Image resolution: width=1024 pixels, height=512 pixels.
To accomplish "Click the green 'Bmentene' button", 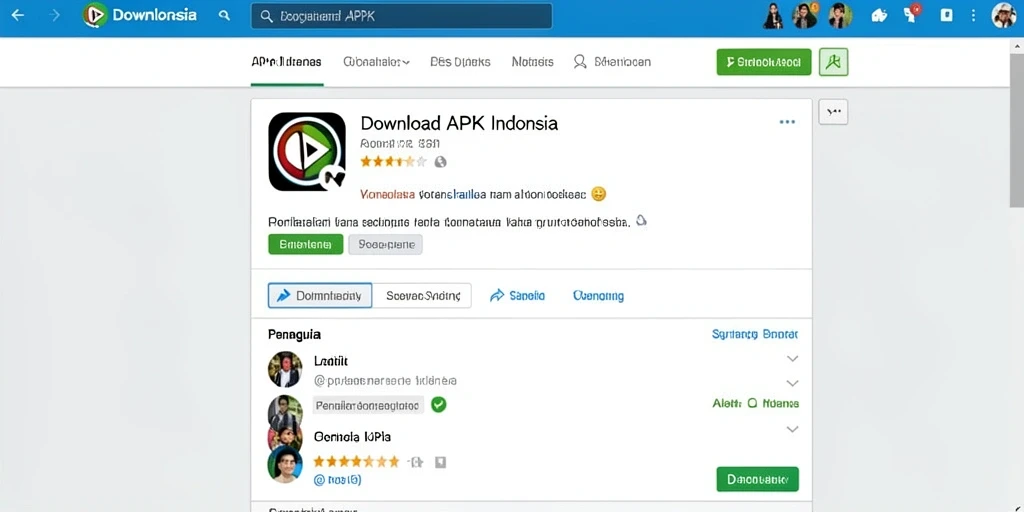I will 306,245.
